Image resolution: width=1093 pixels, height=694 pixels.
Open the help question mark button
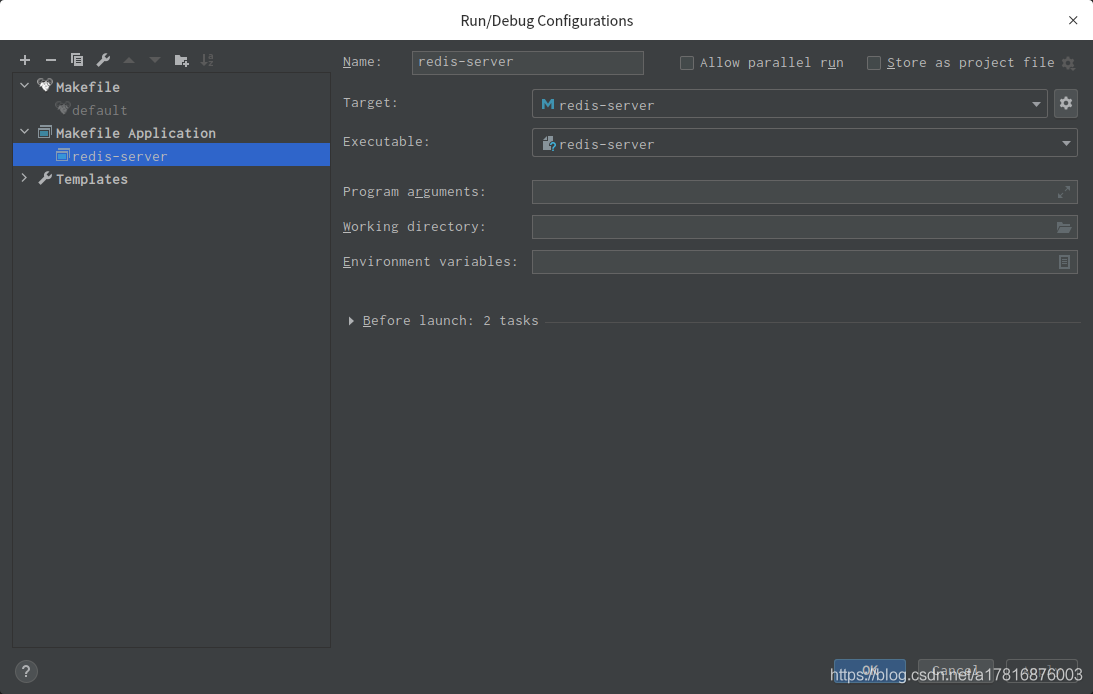(x=26, y=671)
